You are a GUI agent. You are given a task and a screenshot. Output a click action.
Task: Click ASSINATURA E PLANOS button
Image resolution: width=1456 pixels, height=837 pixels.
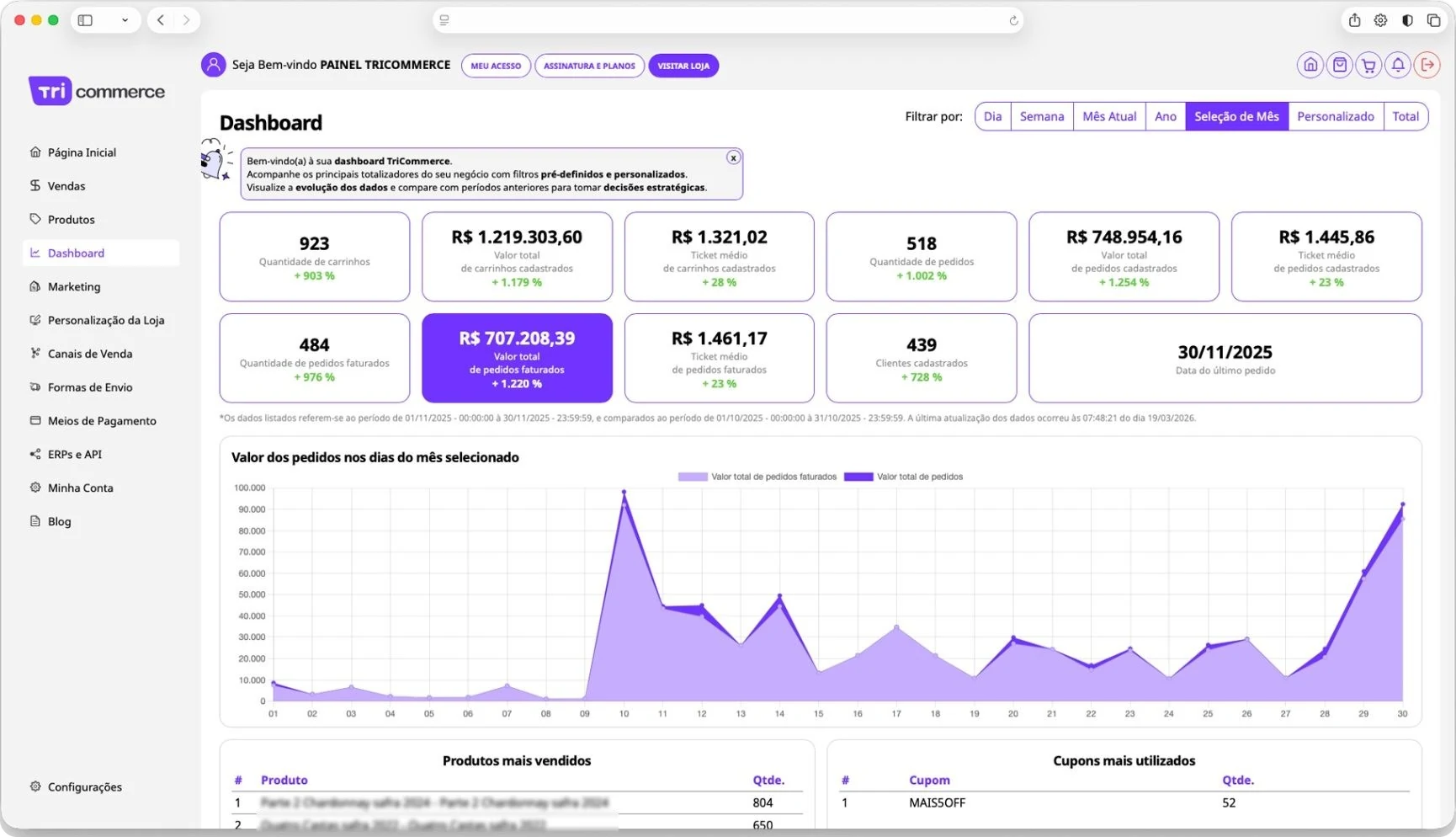click(x=589, y=66)
